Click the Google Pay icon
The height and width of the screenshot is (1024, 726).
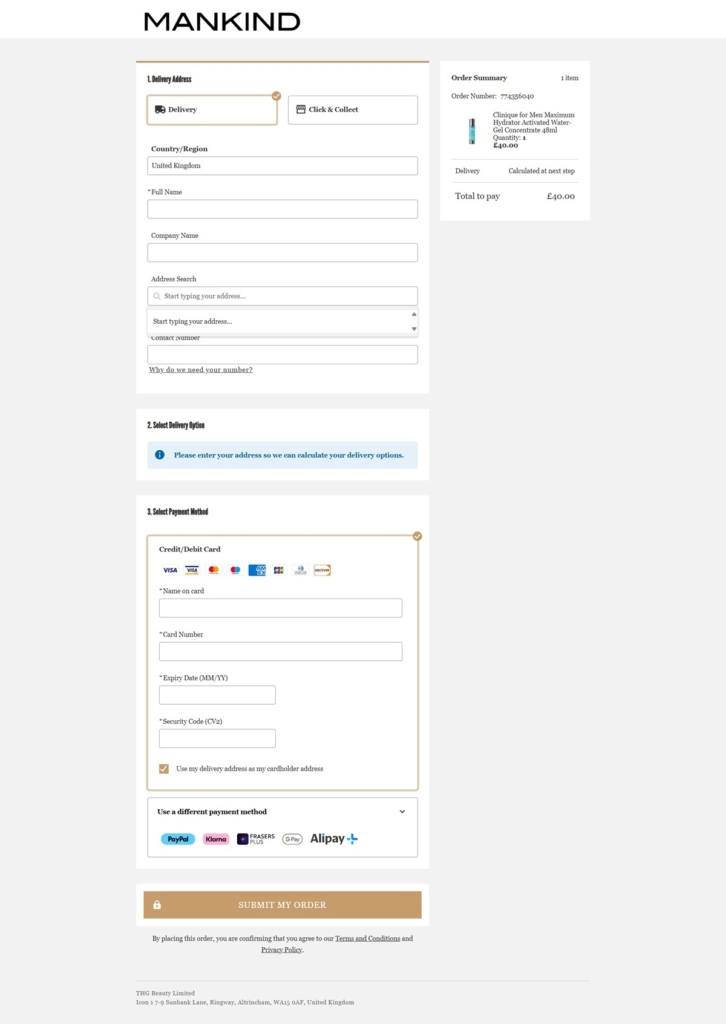coord(292,839)
